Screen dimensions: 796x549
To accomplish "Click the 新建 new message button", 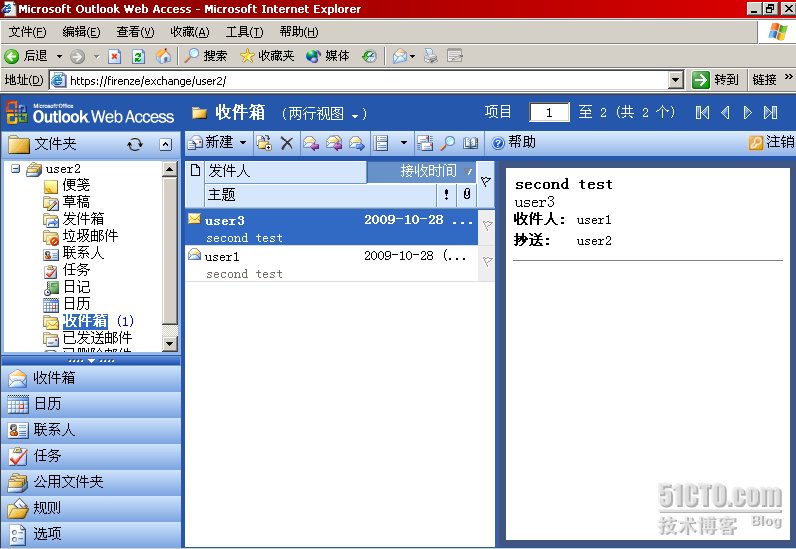I will click(x=211, y=143).
